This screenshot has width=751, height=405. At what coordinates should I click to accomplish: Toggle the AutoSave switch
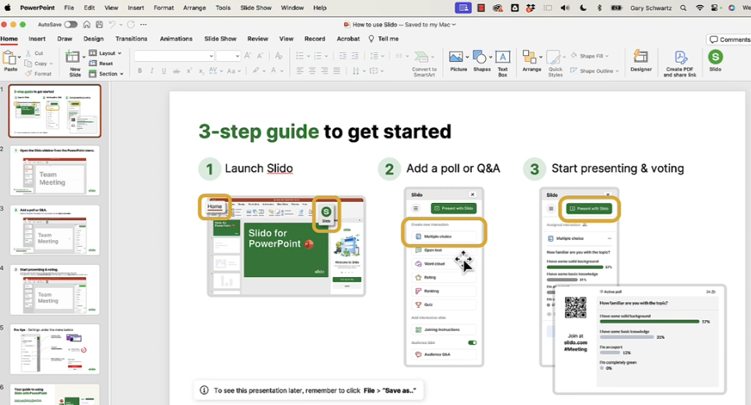[x=71, y=24]
